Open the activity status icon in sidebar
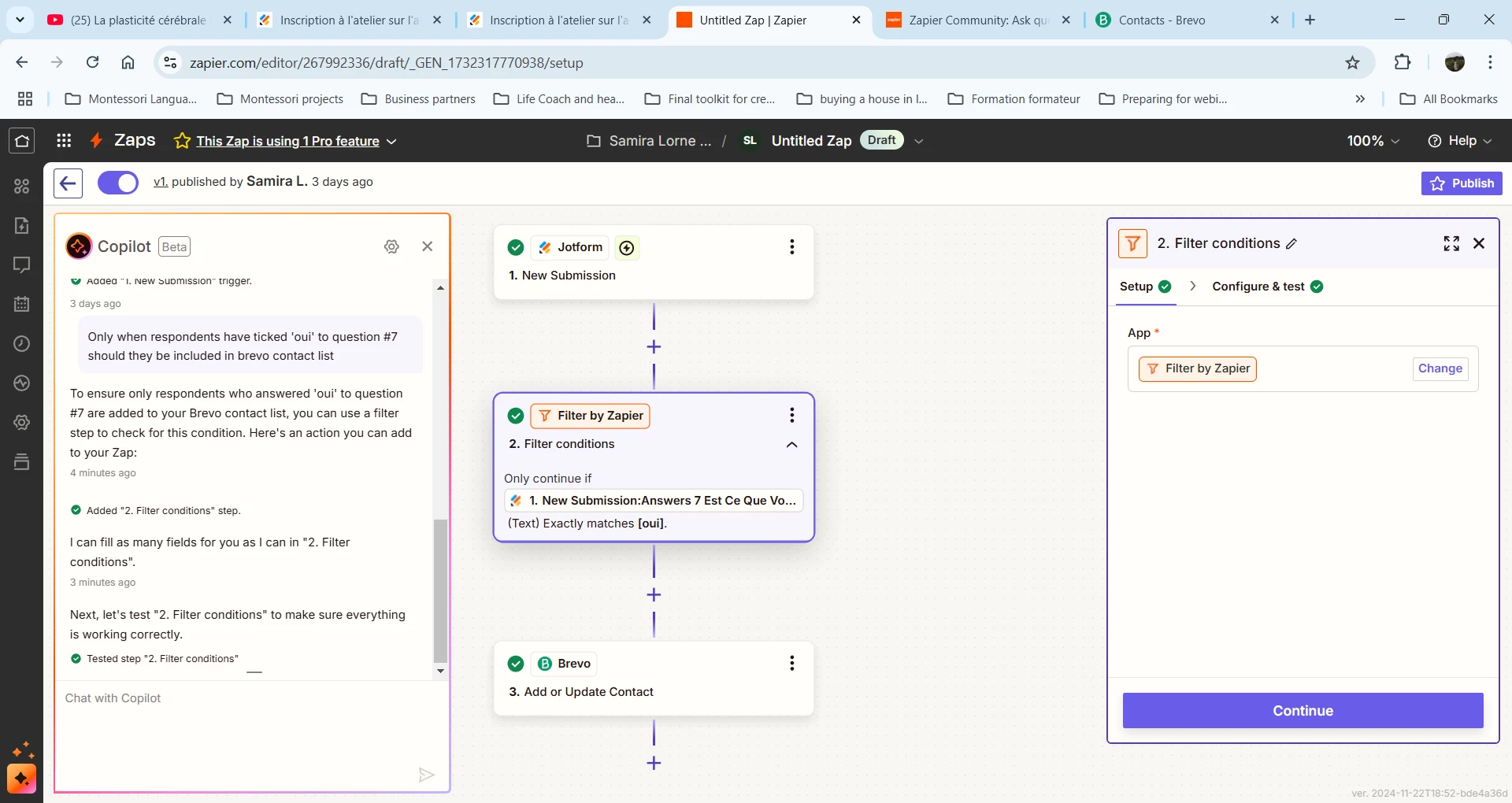The image size is (1512, 803). (x=22, y=383)
